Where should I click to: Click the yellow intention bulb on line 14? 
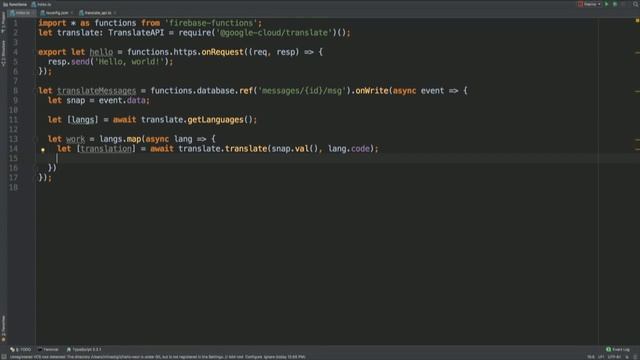click(x=43, y=150)
